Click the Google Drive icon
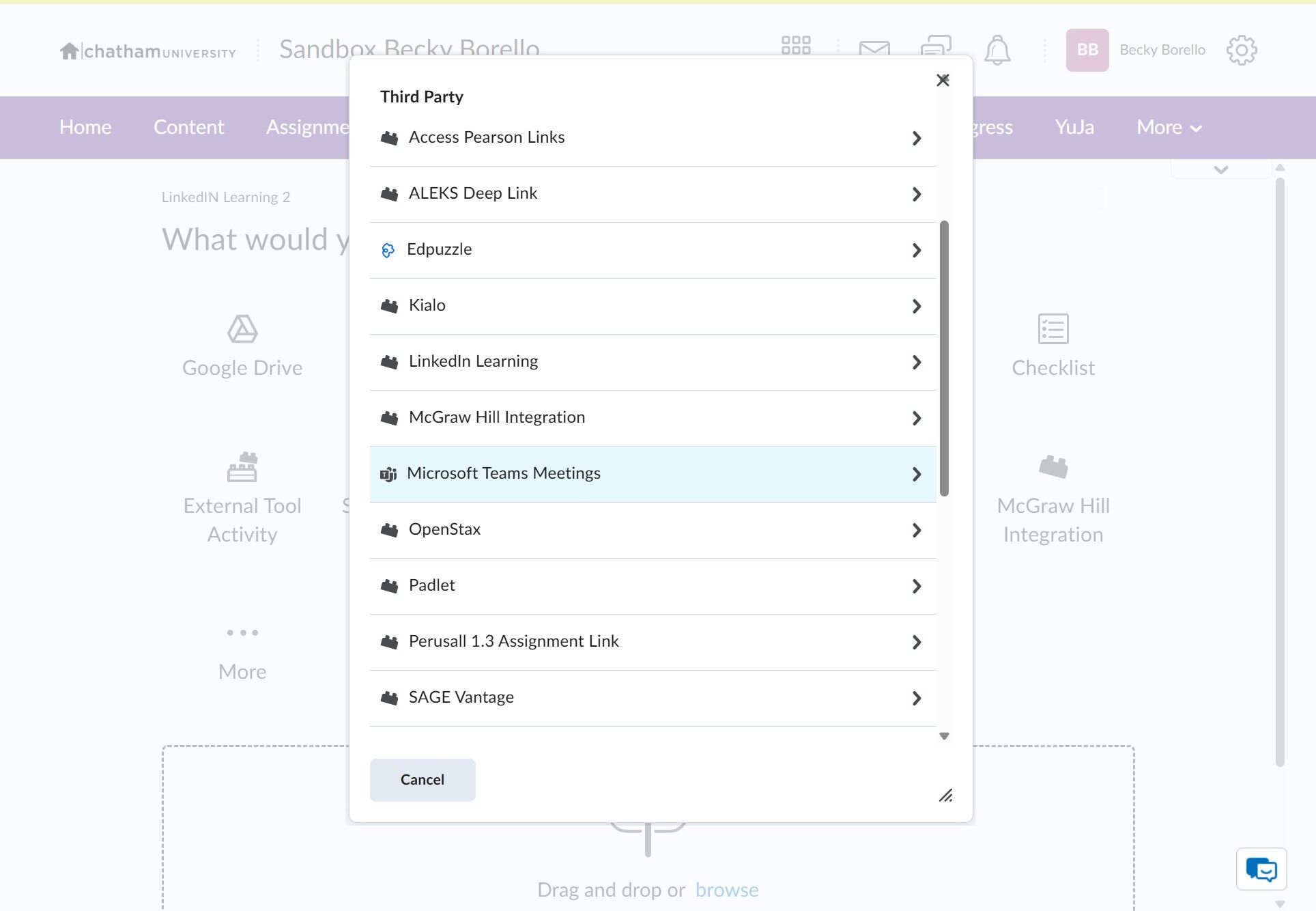 (x=242, y=329)
